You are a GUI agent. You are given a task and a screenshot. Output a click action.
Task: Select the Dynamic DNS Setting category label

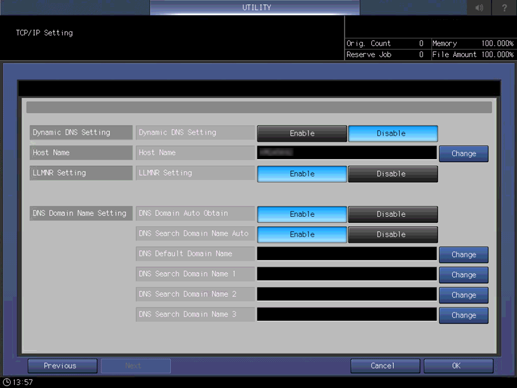(x=81, y=132)
